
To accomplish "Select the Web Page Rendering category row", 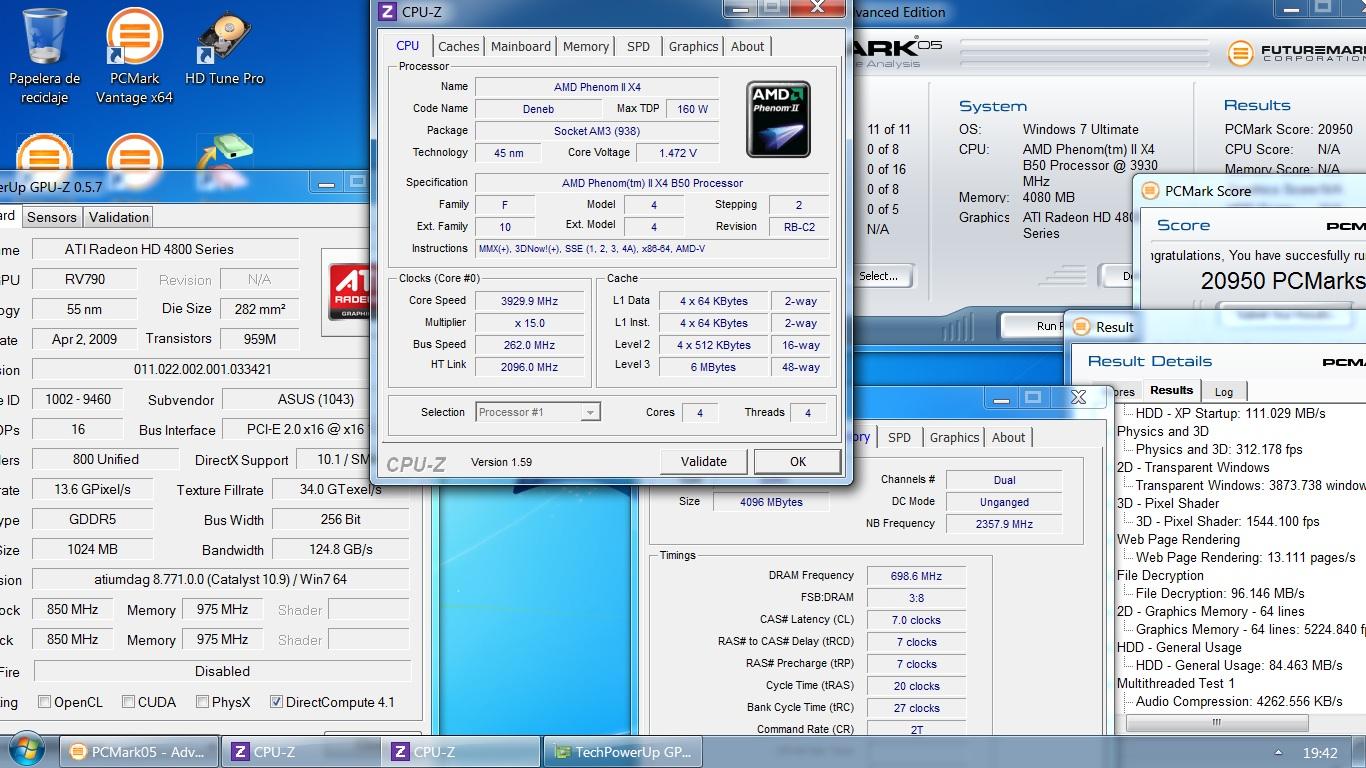I will pyautogui.click(x=1178, y=539).
